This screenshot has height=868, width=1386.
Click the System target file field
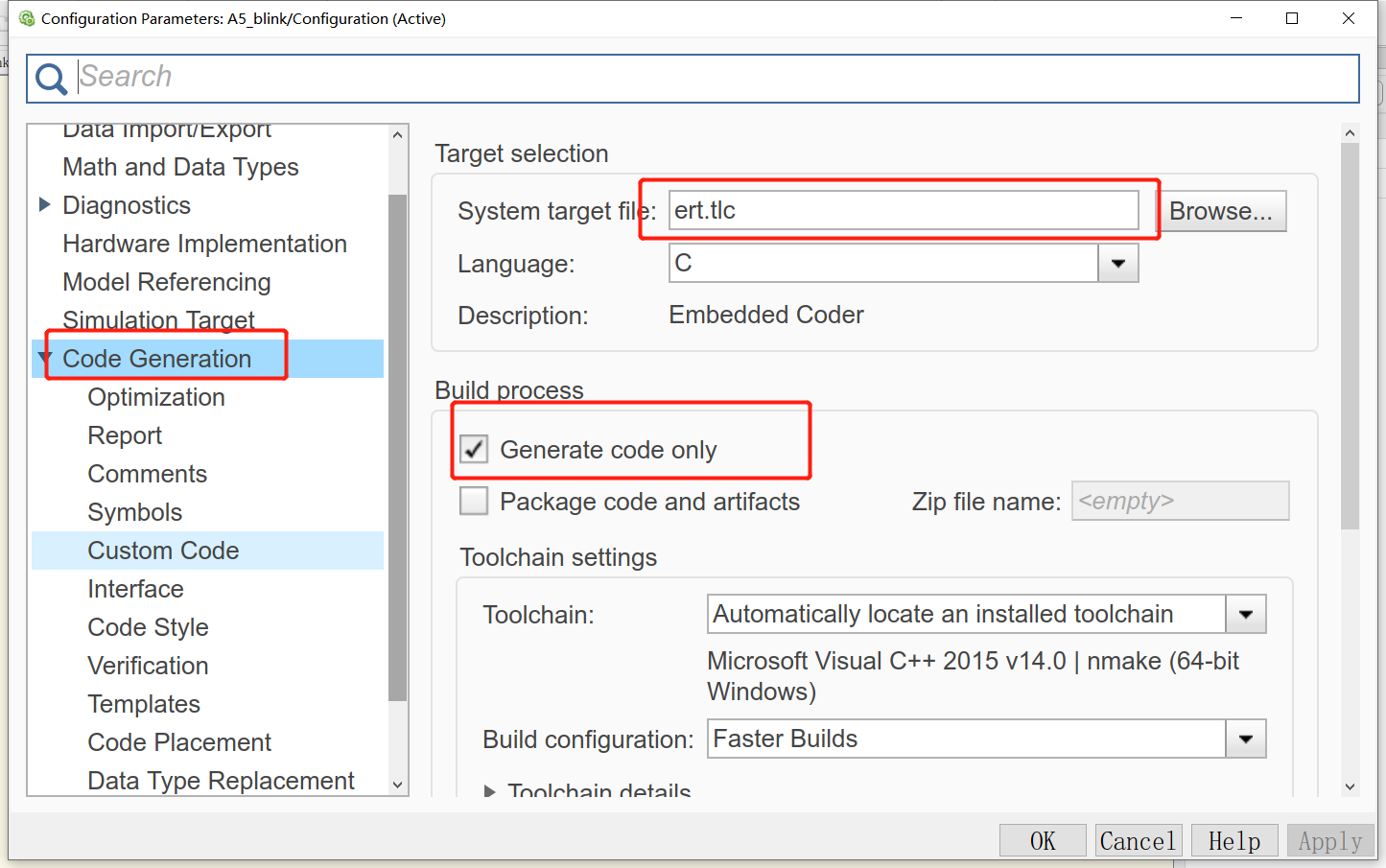(x=902, y=210)
